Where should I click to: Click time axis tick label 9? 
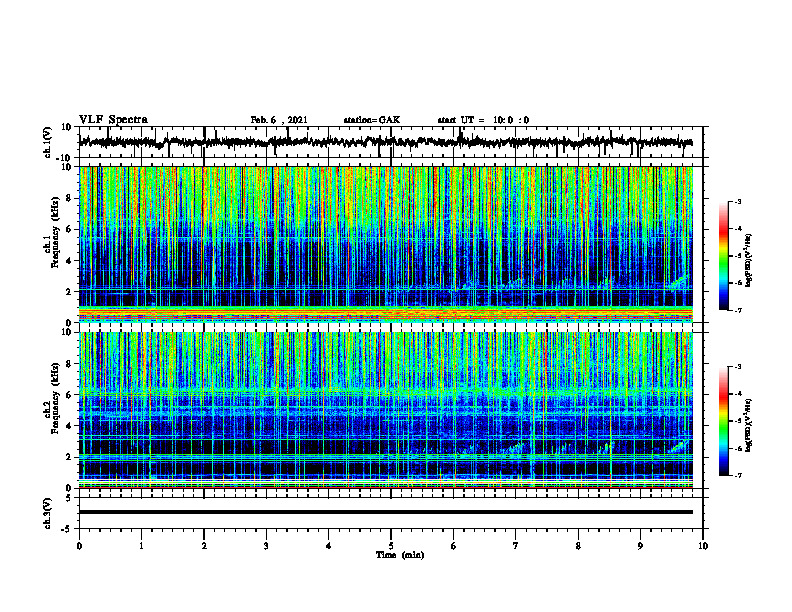640,546
